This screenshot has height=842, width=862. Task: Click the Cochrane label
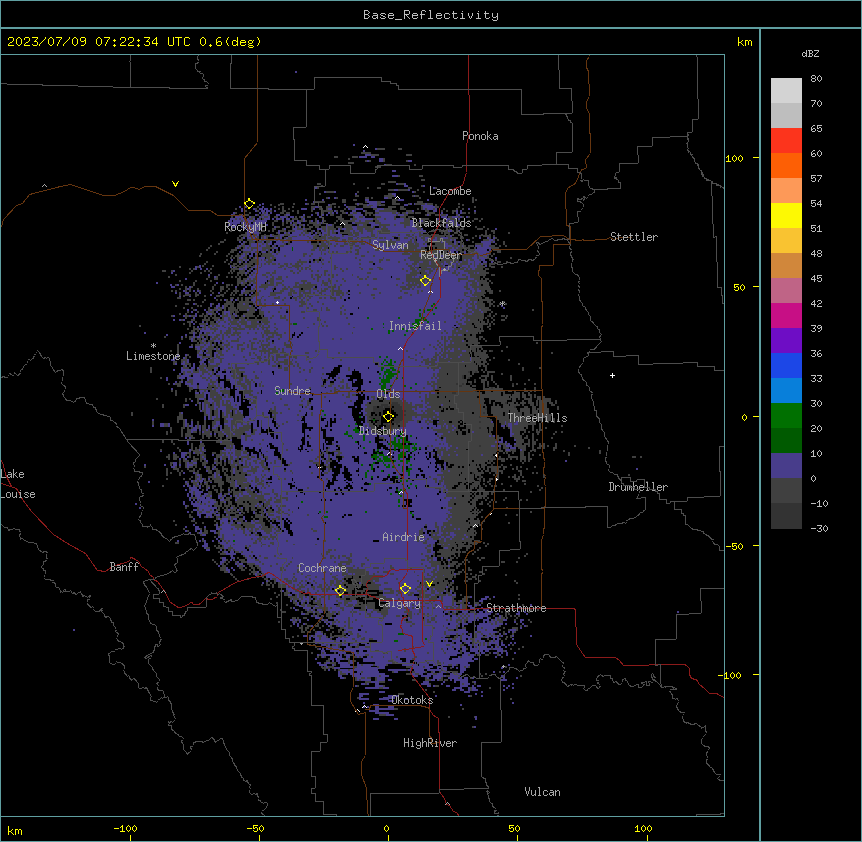pos(322,568)
